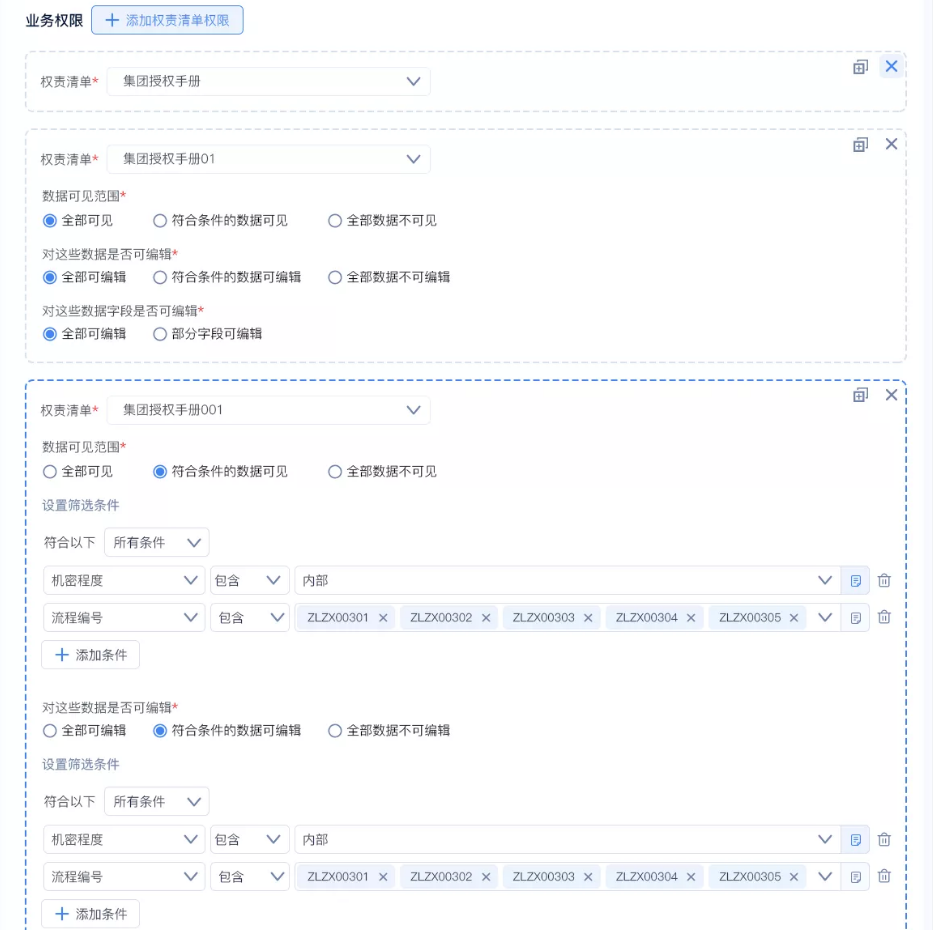Click copy icon on 集团授权手册001 card

(860, 395)
